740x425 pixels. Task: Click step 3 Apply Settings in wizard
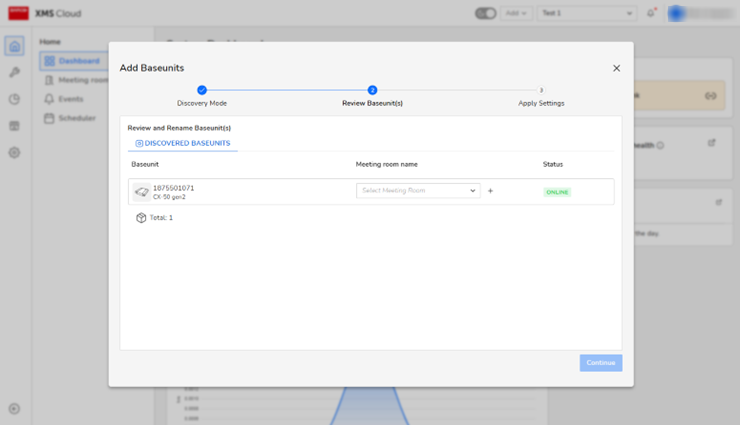[541, 90]
